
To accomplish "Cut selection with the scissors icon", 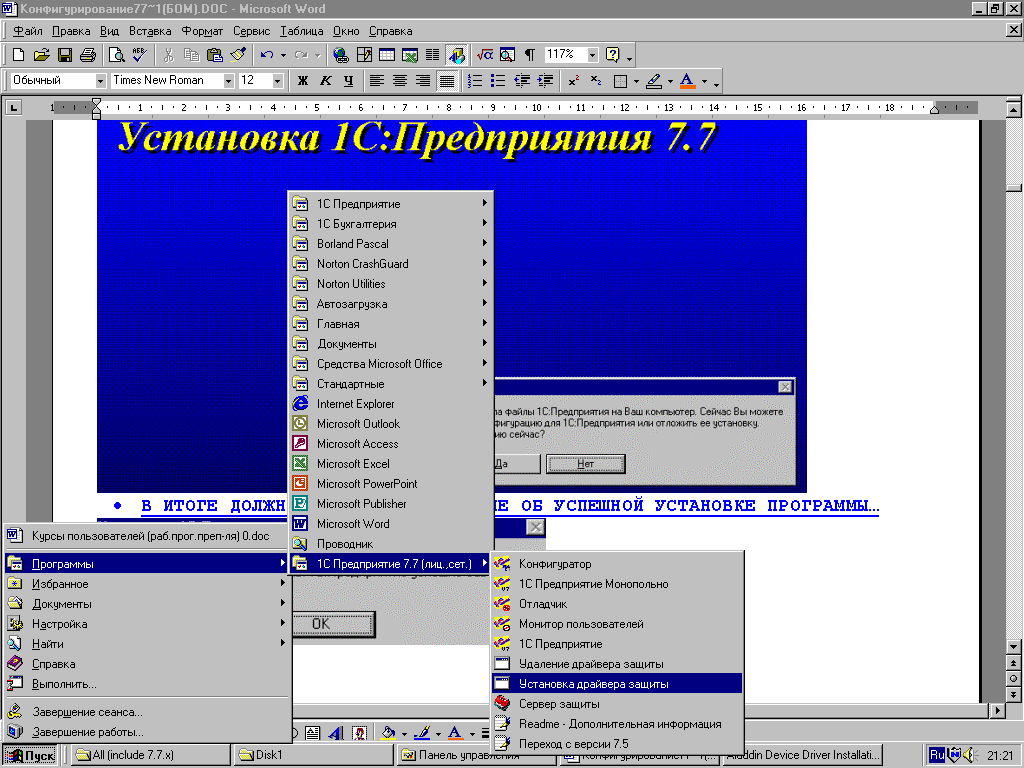I will coord(168,55).
